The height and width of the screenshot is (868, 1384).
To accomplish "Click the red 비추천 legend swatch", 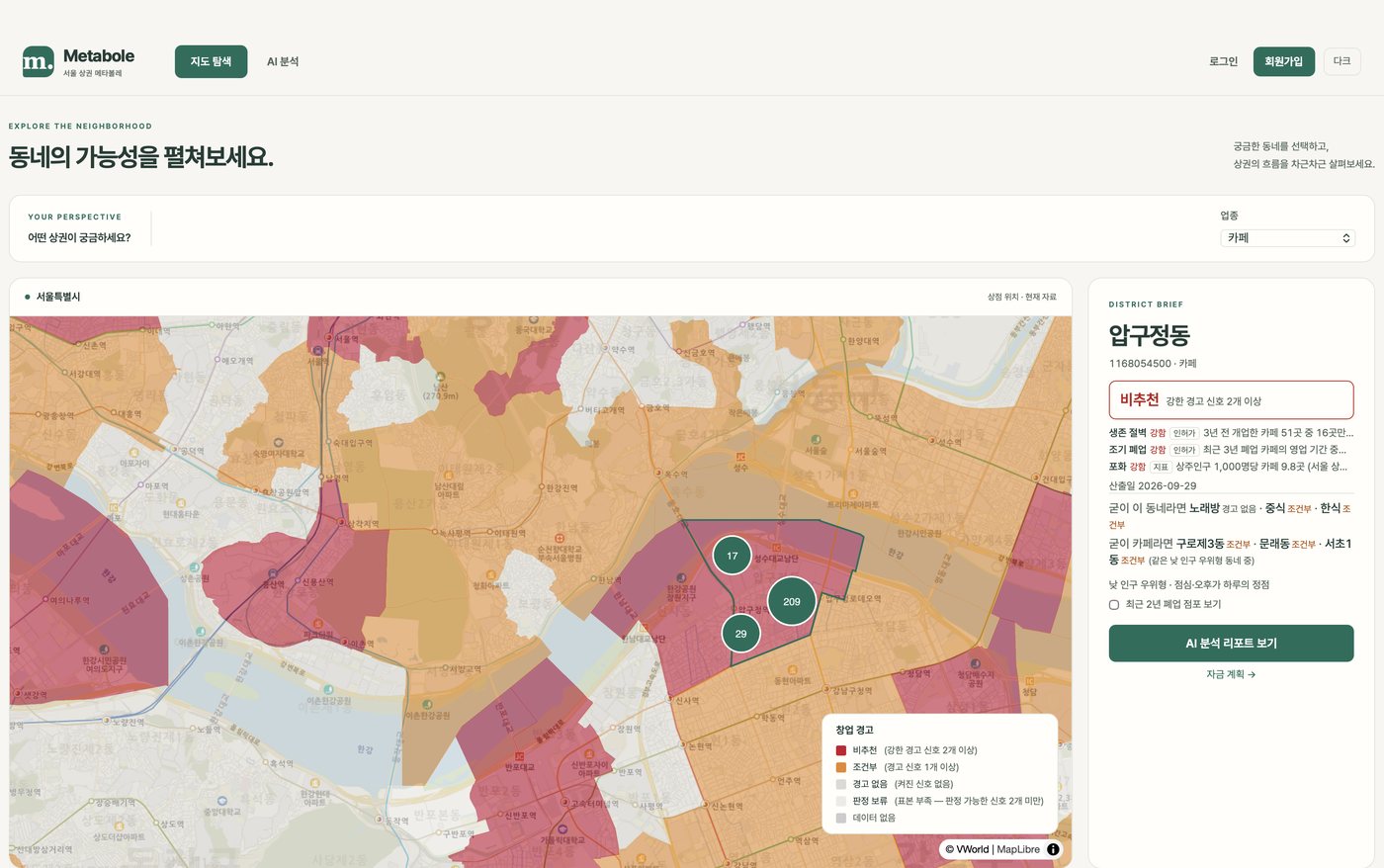I will coord(841,750).
